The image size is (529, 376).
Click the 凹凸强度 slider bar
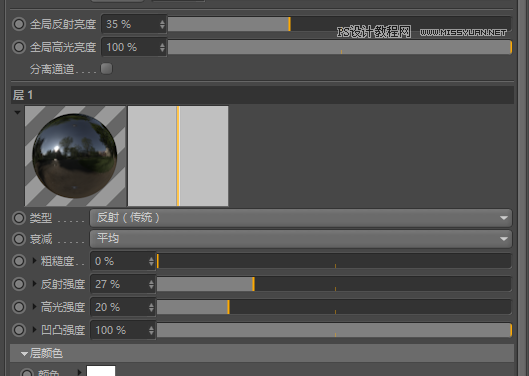334,330
